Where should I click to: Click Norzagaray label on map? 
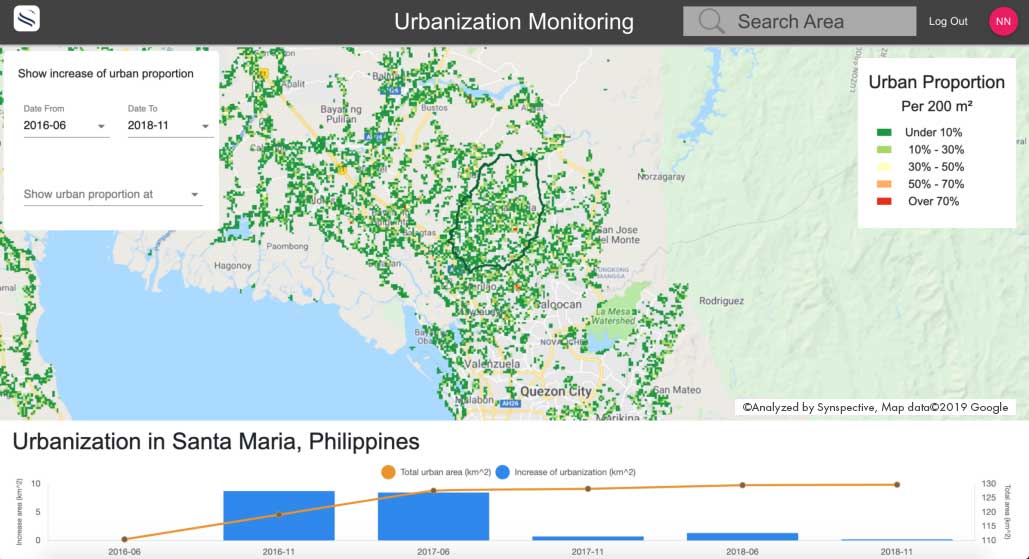click(x=661, y=176)
